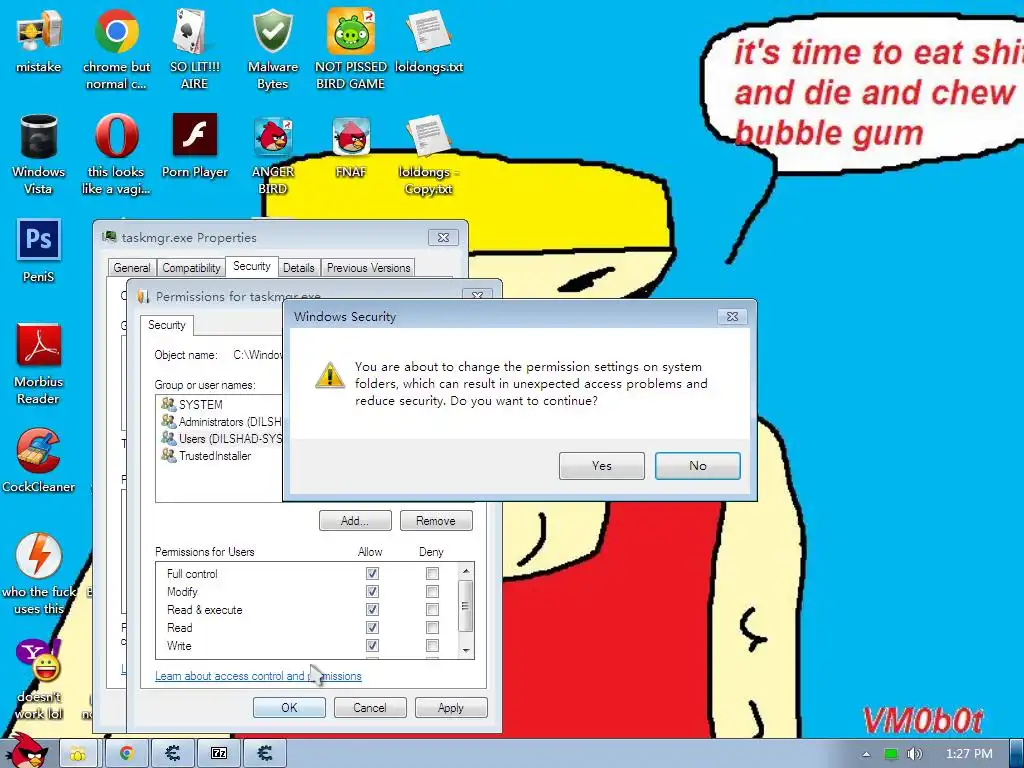Viewport: 1024px width, 768px height.
Task: Switch to Details tab
Action: click(x=298, y=268)
